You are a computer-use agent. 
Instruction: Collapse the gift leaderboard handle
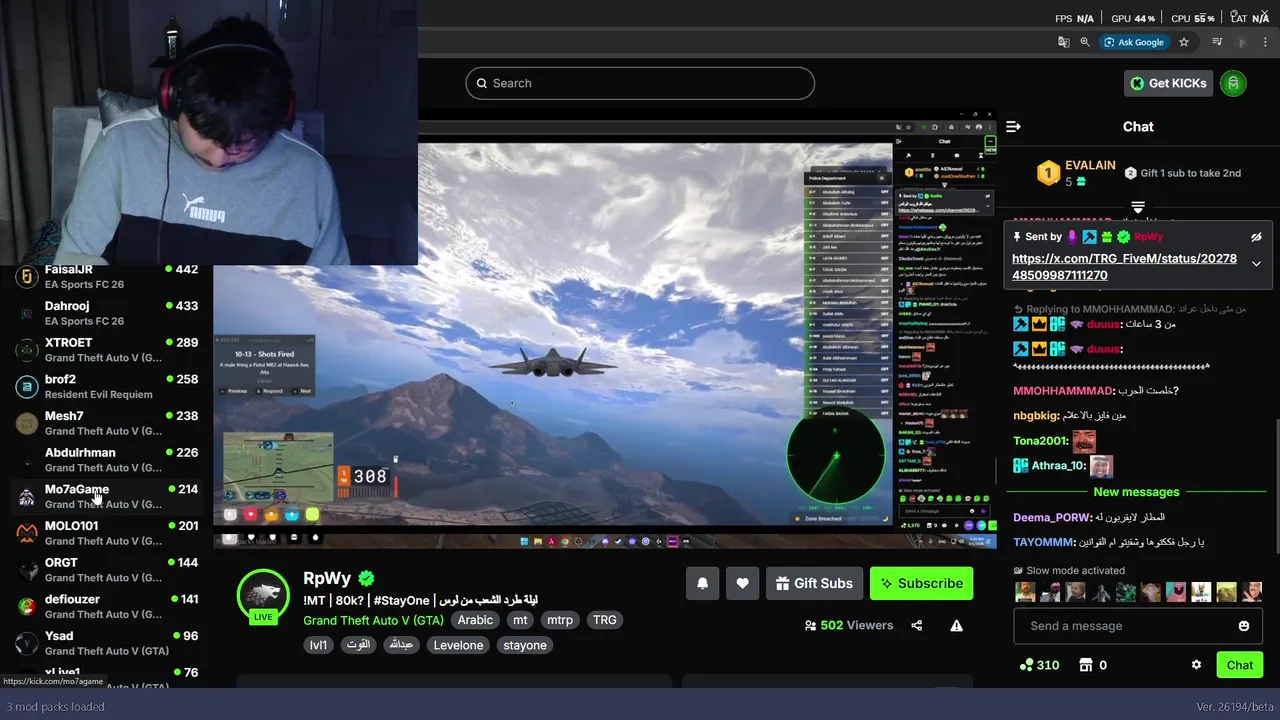pyautogui.click(x=1138, y=207)
